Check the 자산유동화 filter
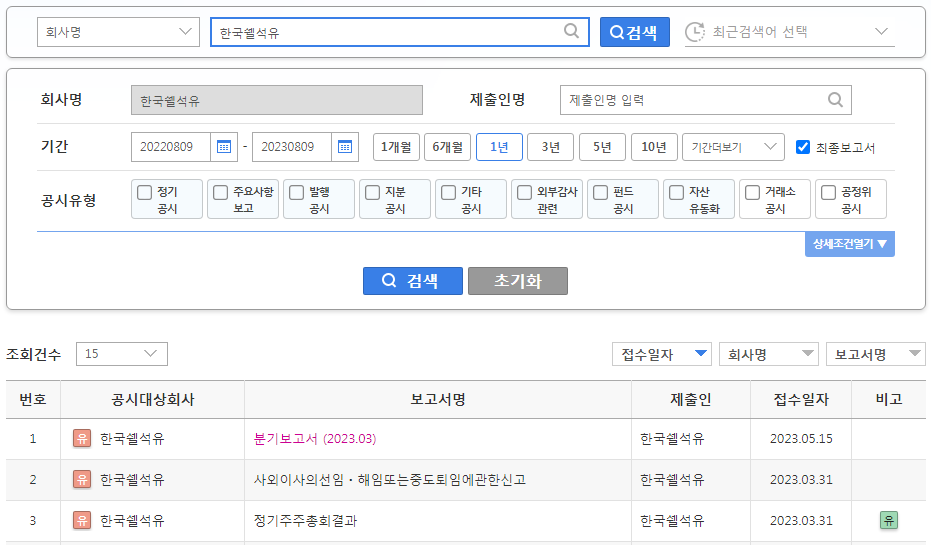 [676, 192]
